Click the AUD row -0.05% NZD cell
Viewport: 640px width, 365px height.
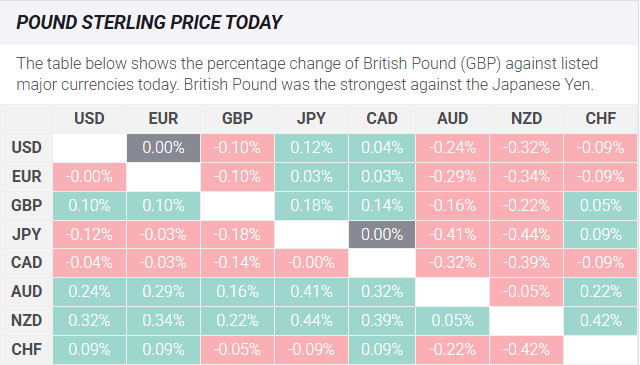[527, 292]
